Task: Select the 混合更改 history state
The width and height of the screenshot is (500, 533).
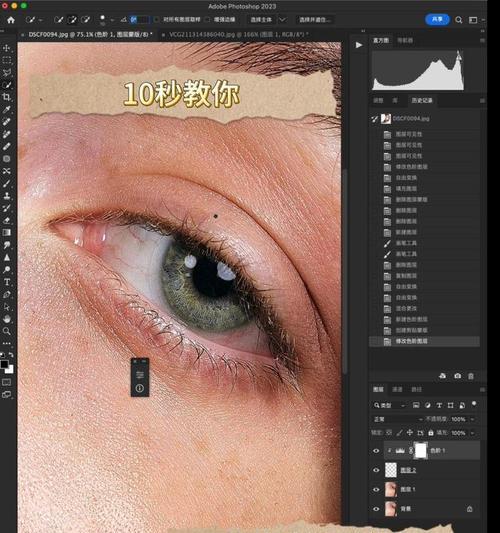Action: point(425,308)
